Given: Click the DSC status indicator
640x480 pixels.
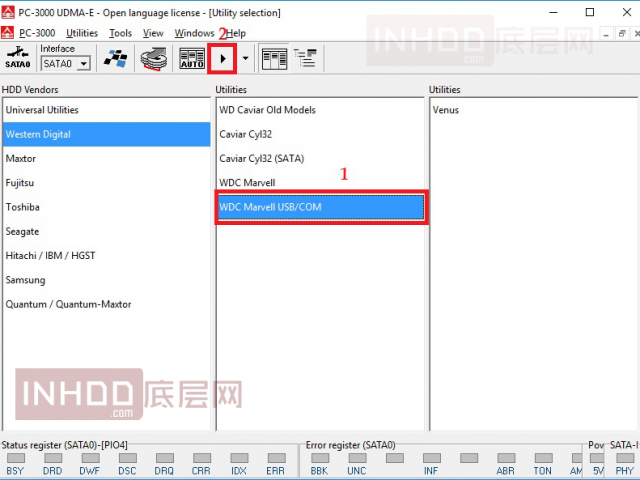Looking at the screenshot, I should click(x=128, y=458).
